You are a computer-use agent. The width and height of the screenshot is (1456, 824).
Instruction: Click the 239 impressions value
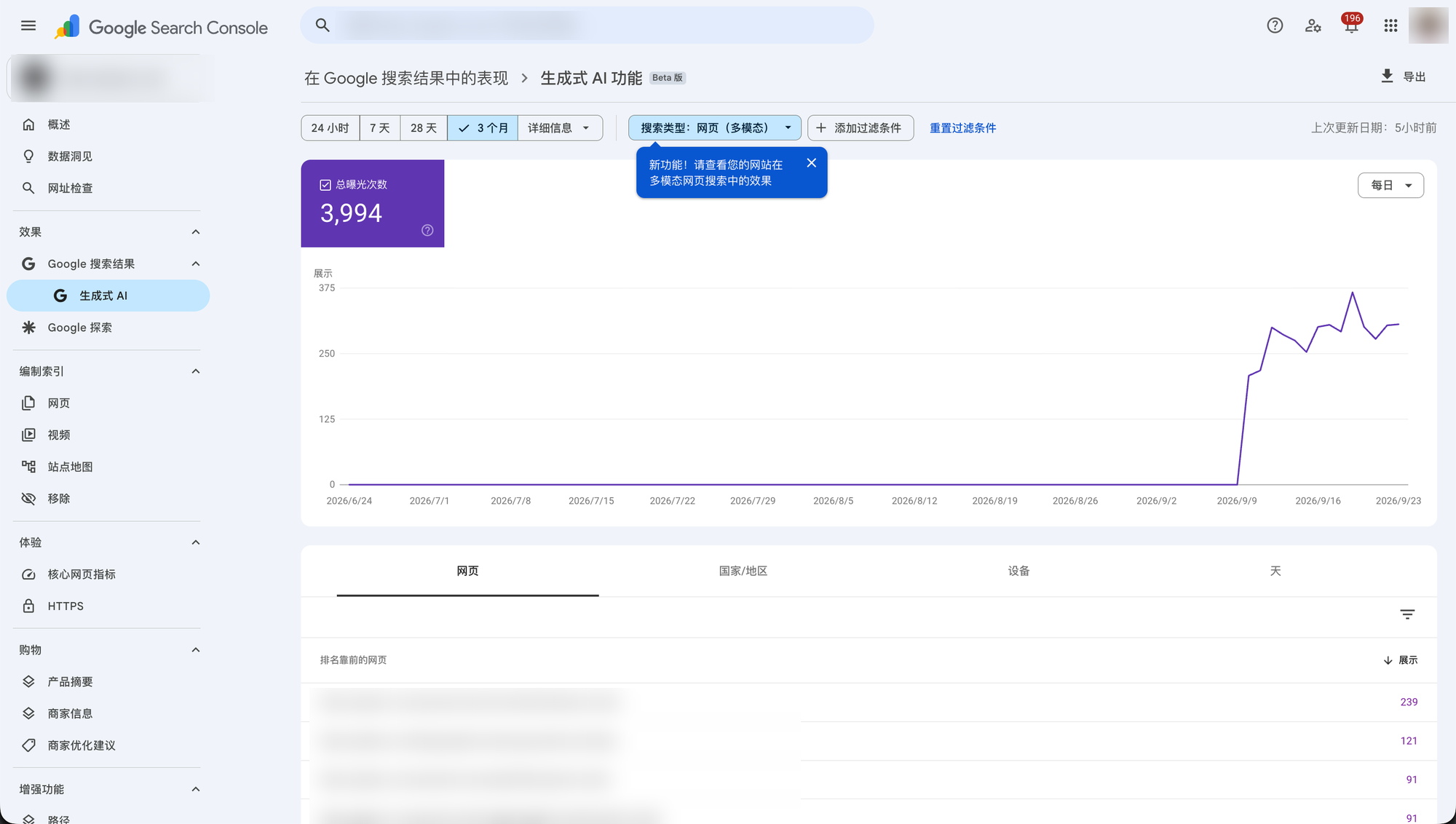click(1409, 702)
